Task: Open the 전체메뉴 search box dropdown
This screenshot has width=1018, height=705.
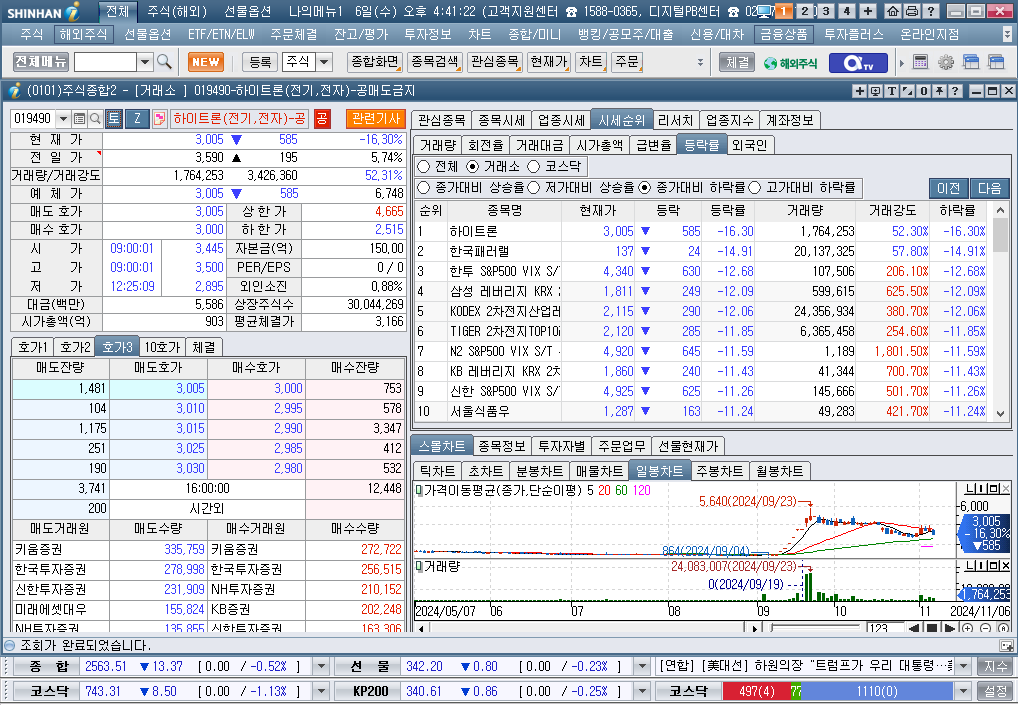Action: click(x=145, y=62)
